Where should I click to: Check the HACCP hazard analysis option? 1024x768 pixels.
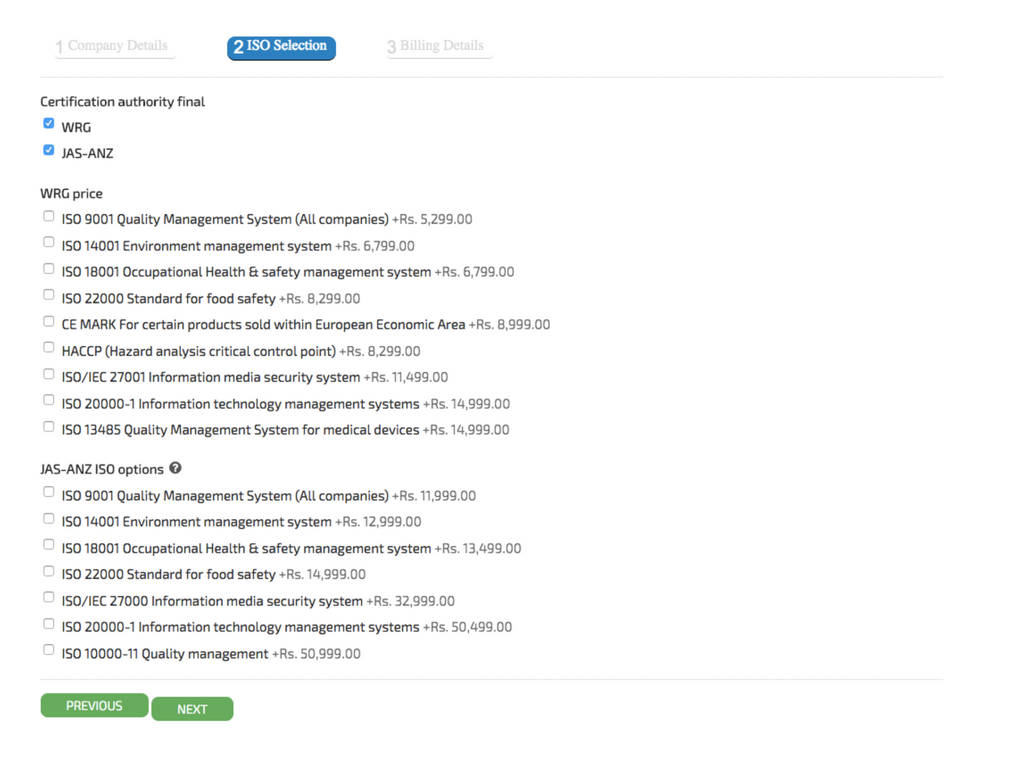coord(48,348)
